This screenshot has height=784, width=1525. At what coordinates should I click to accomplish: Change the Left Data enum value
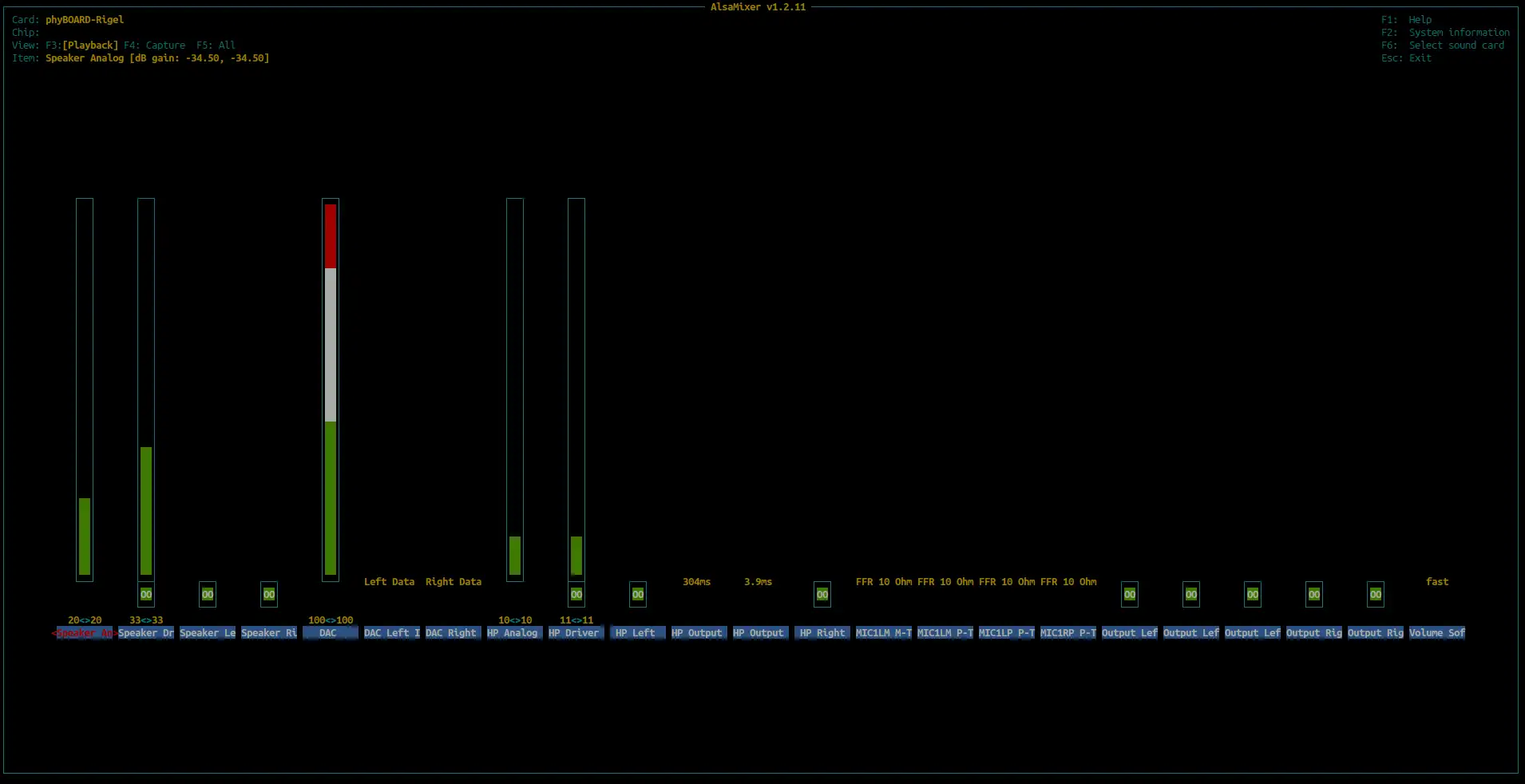pyautogui.click(x=389, y=582)
